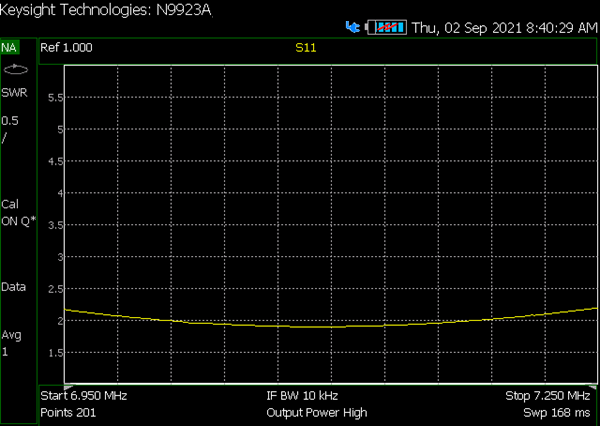Click the 4.5 y-axis scale label
This screenshot has height=426, width=600.
click(55, 161)
